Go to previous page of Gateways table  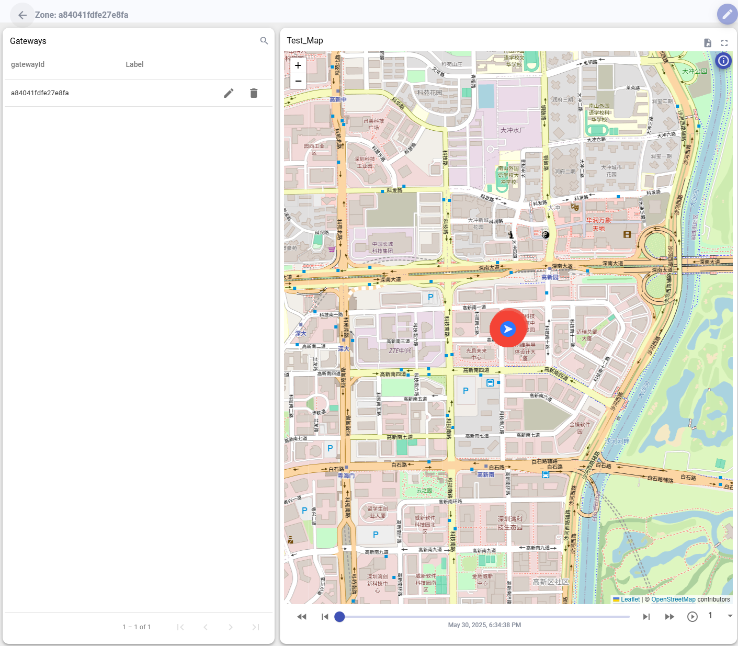pos(205,627)
